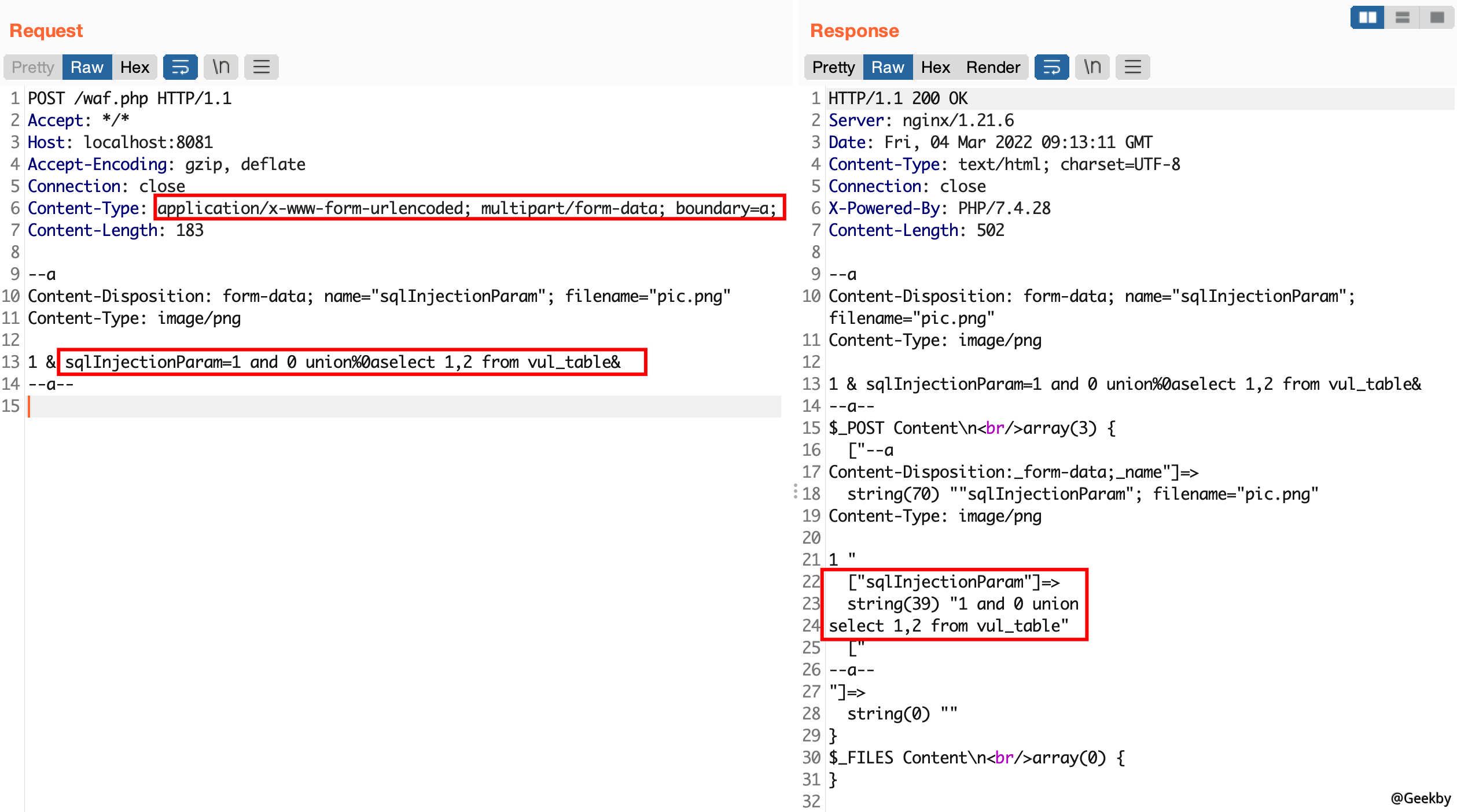
Task: Toggle line wrap icon in Request panel
Action: click(180, 67)
